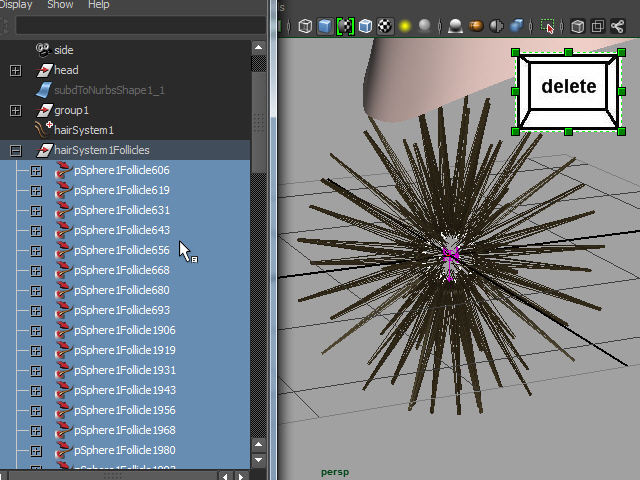Expand pSphere1Follicle643 in the tree
This screenshot has width=640, height=480.
coord(36,230)
